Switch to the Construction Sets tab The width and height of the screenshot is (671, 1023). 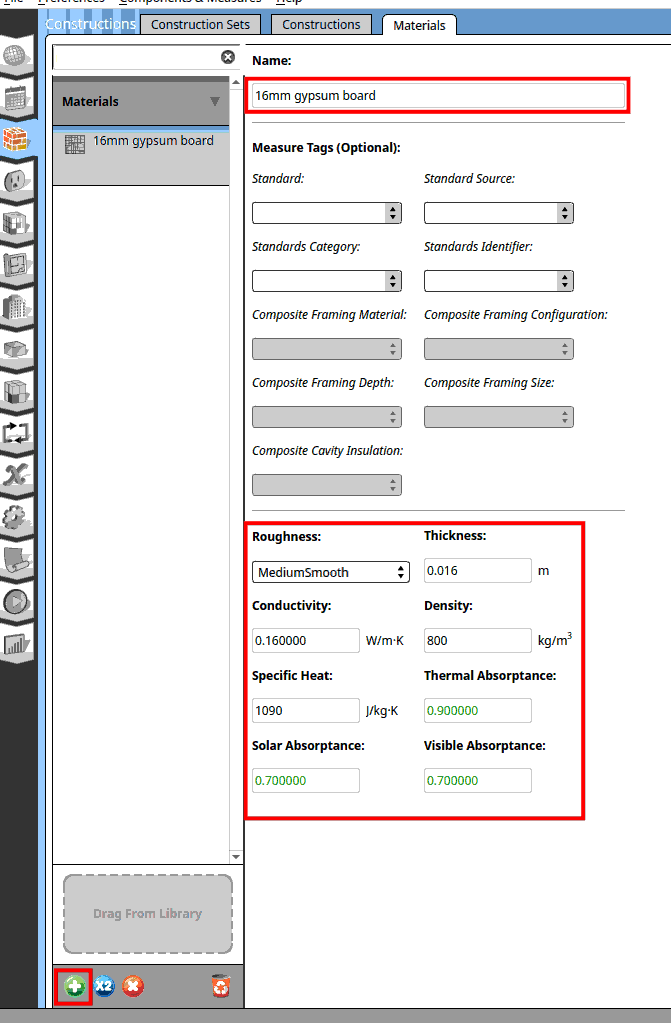pos(201,24)
